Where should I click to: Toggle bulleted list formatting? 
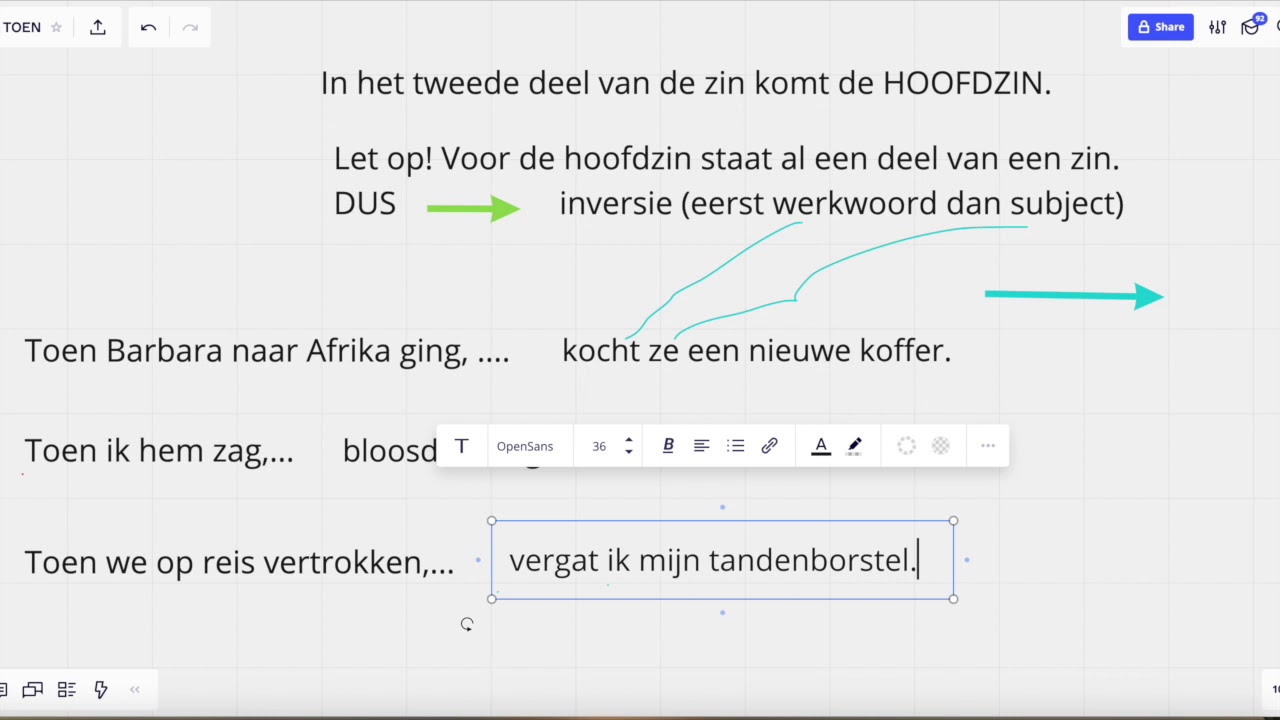pos(736,446)
